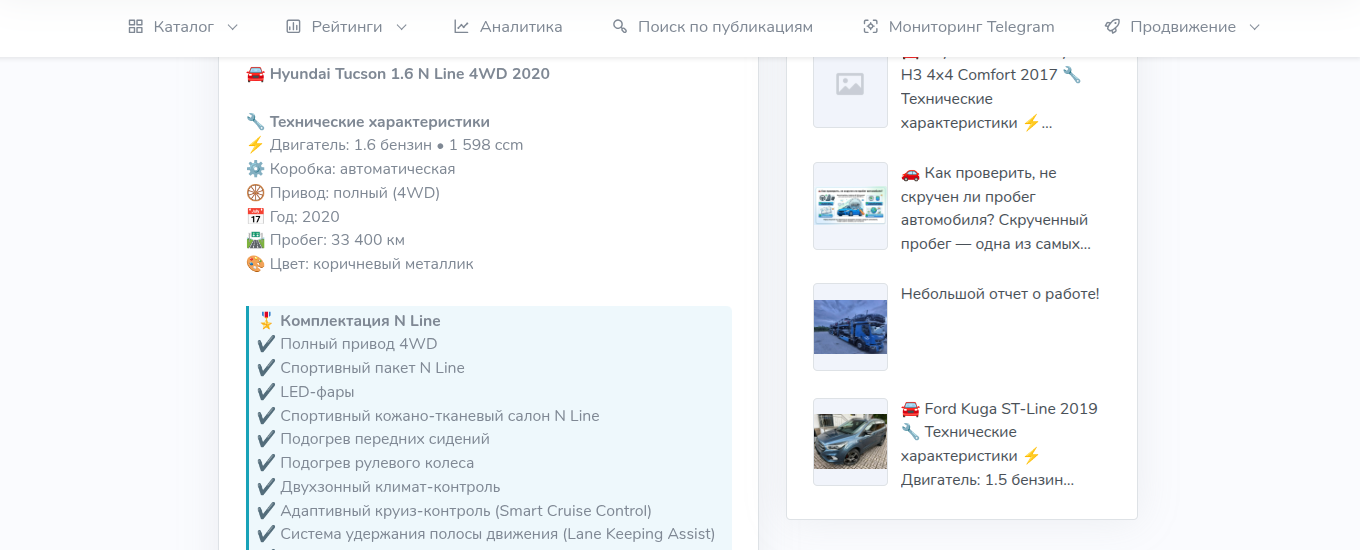This screenshot has width=1360, height=550.
Task: Open the Ford Kuga ST-Line 2019 post
Action: pyautogui.click(x=999, y=444)
